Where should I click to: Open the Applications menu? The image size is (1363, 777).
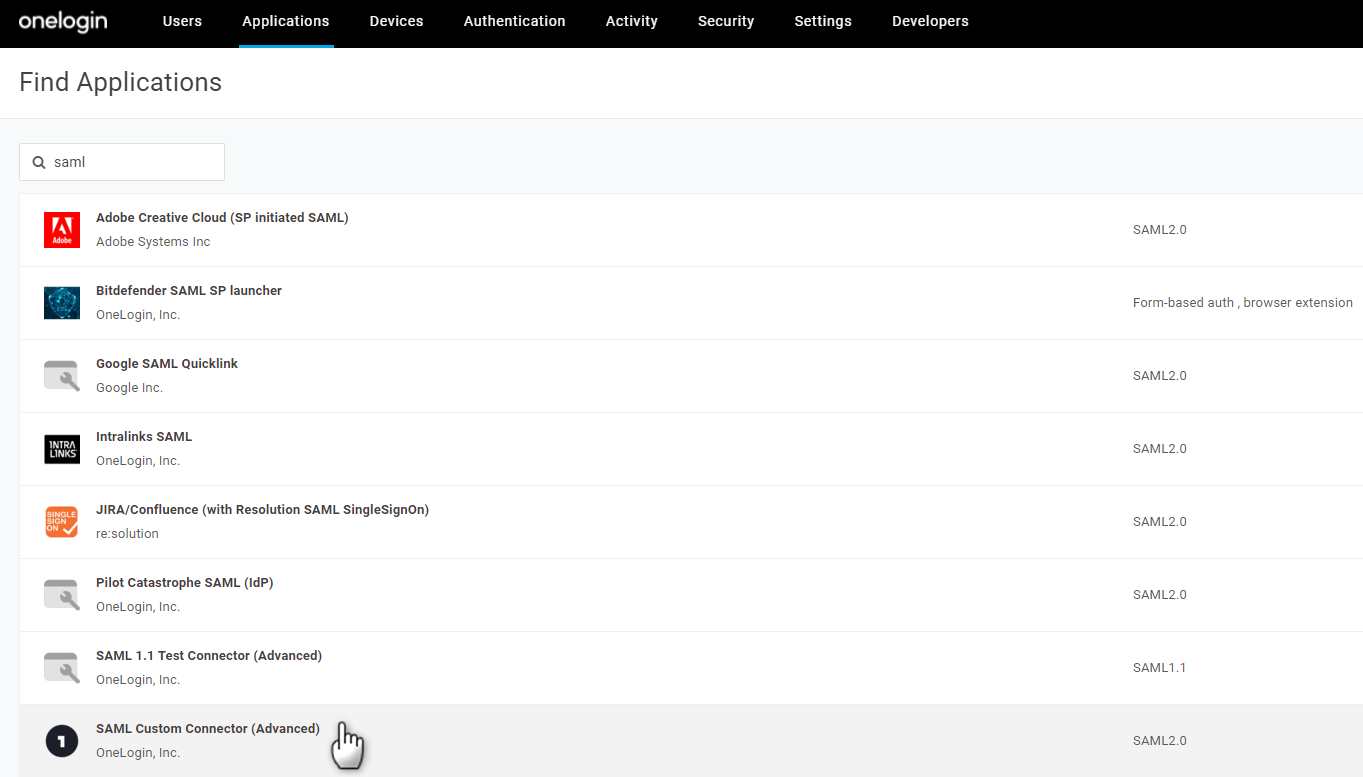coord(285,21)
